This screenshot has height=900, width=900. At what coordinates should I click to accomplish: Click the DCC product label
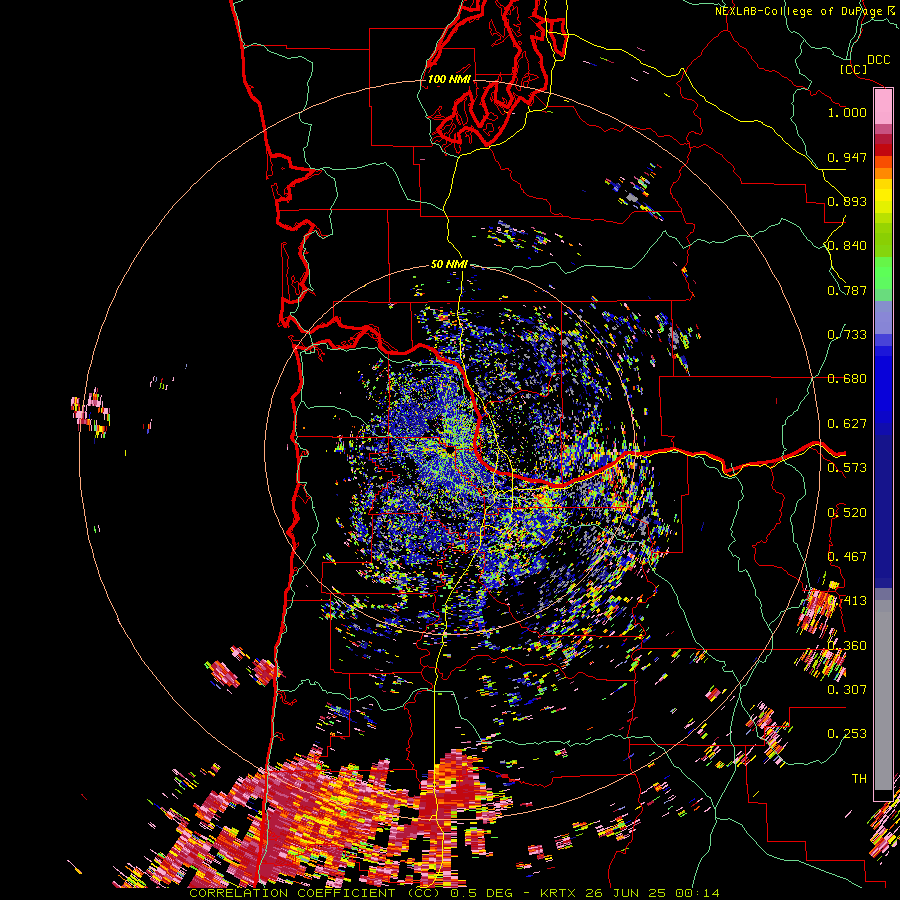tap(878, 59)
